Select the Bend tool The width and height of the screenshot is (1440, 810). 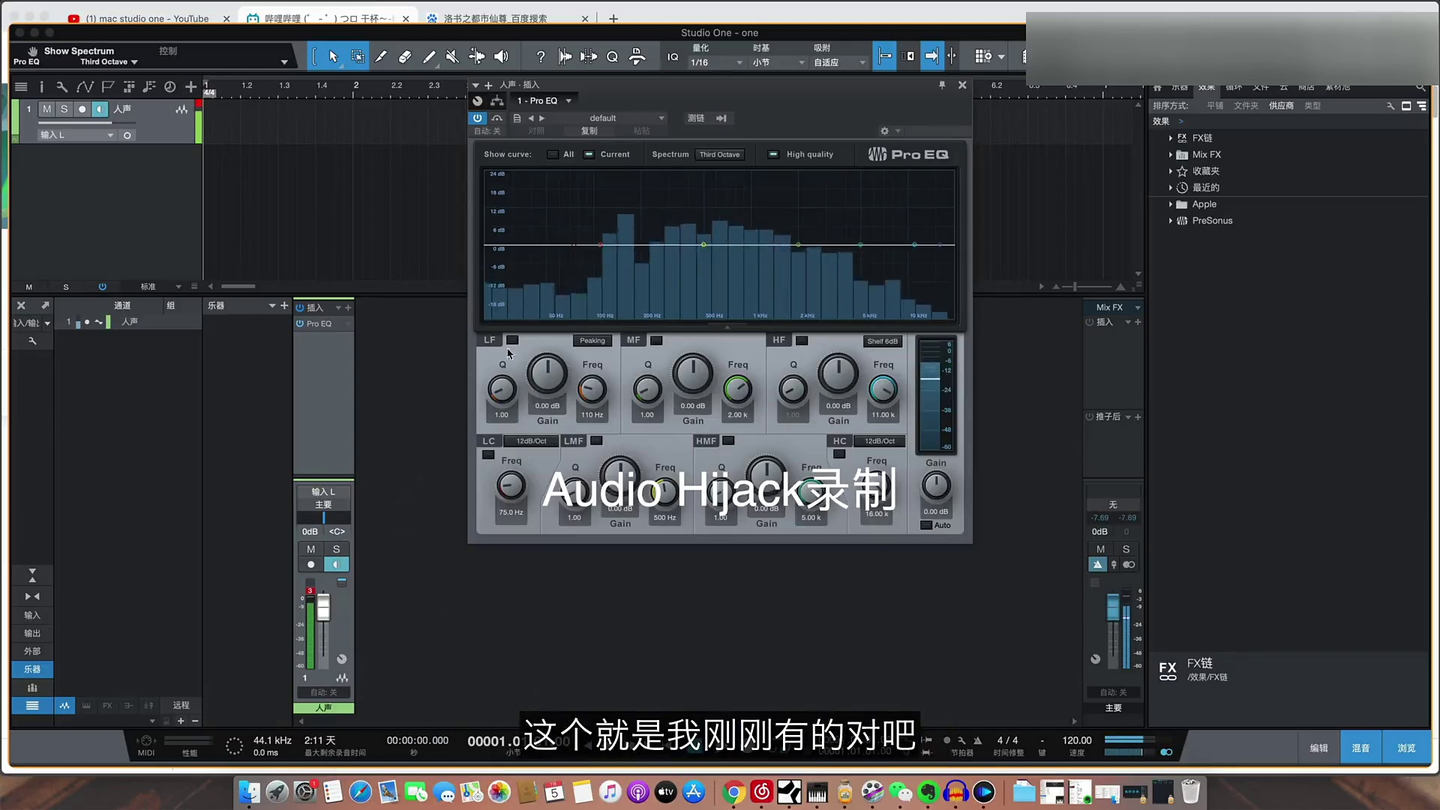click(477, 57)
